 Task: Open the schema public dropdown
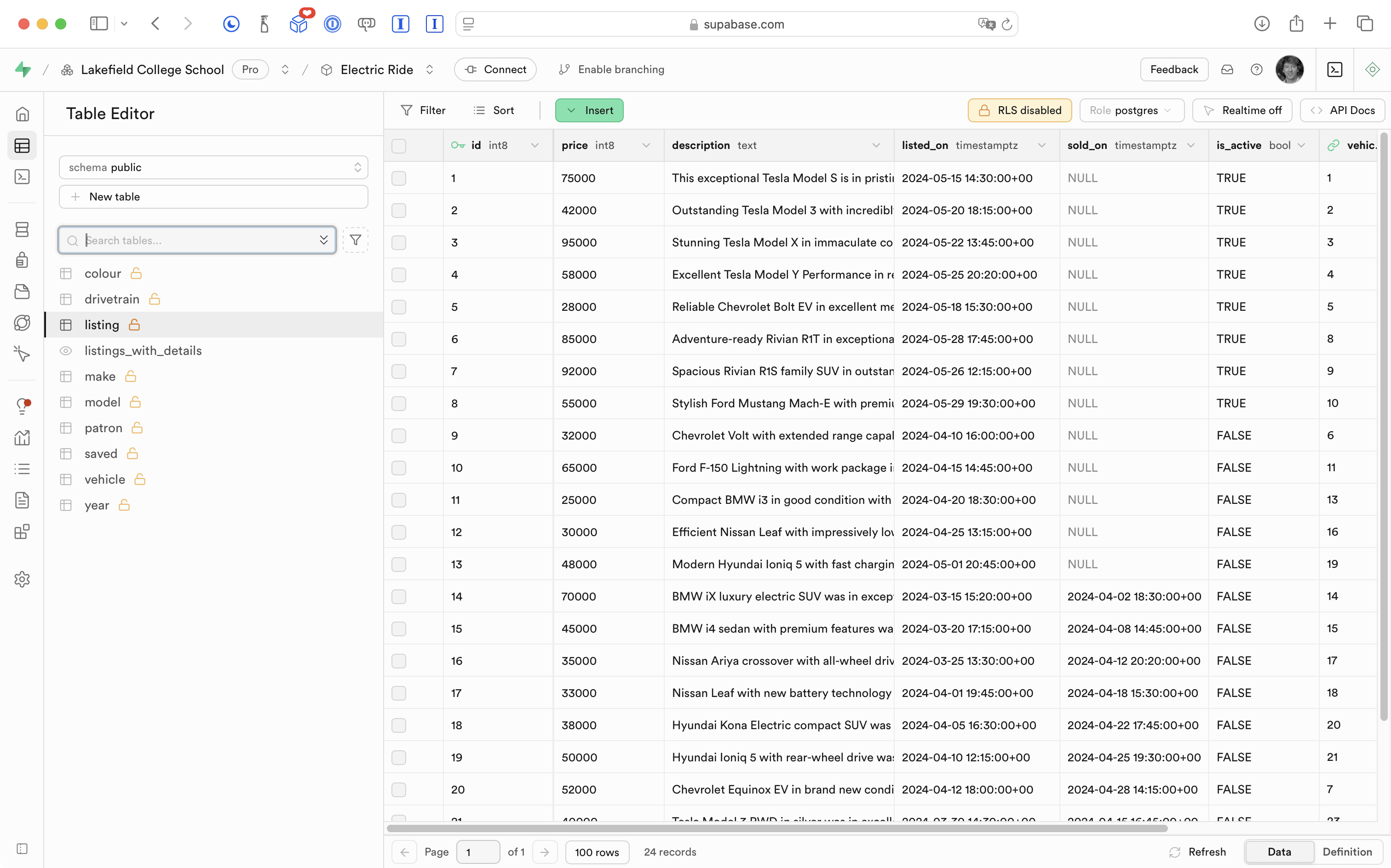(x=213, y=167)
